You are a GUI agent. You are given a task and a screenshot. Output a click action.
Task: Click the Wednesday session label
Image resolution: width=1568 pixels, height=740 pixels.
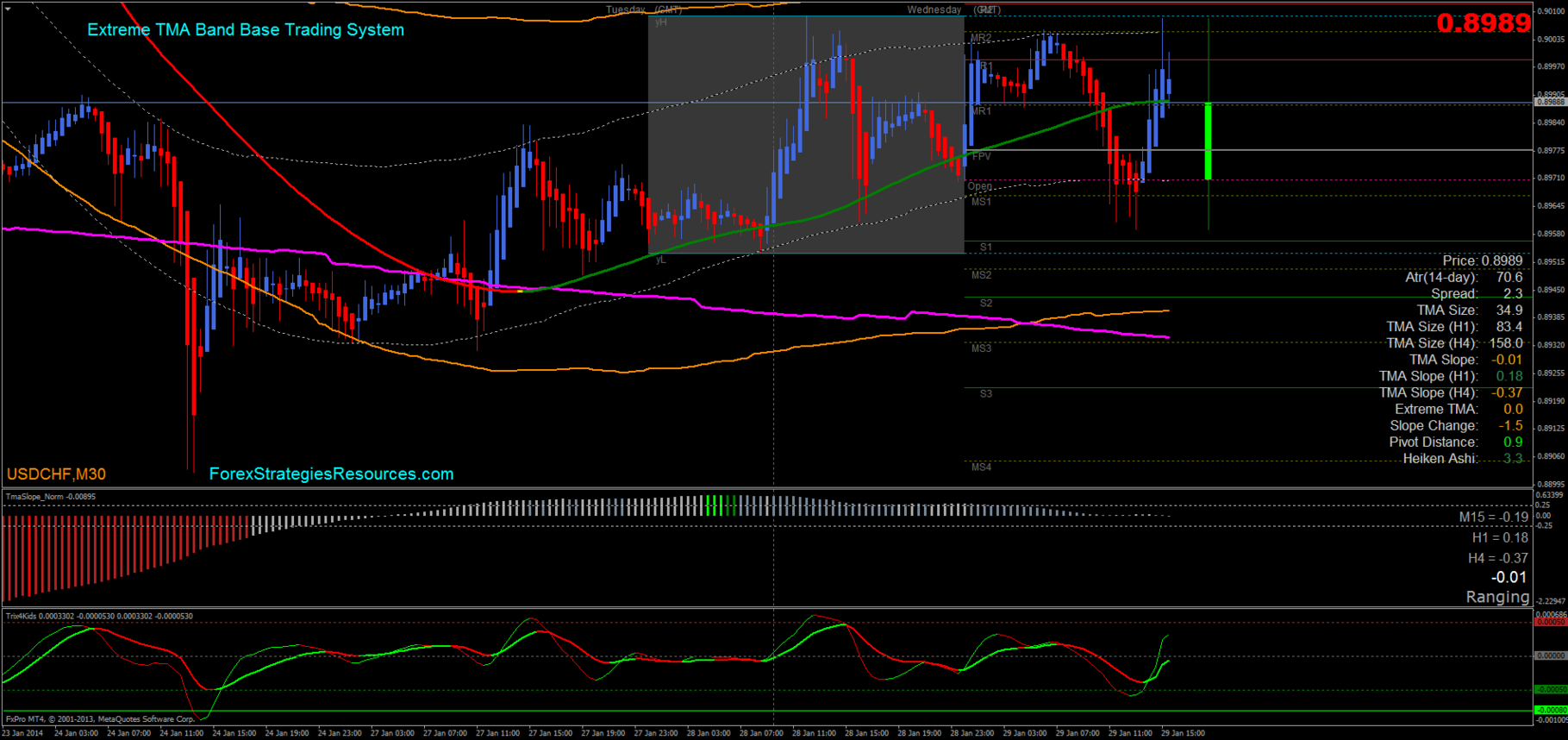pyautogui.click(x=934, y=10)
